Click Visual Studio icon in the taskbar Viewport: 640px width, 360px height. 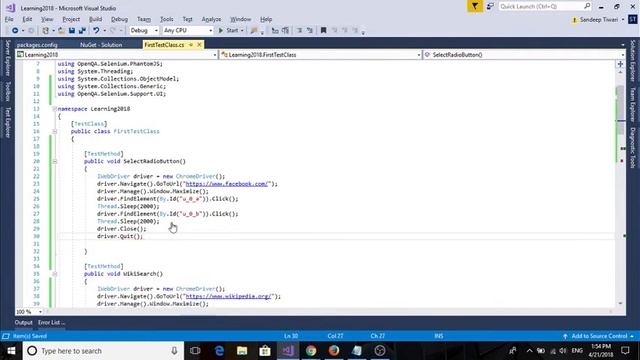288,351
